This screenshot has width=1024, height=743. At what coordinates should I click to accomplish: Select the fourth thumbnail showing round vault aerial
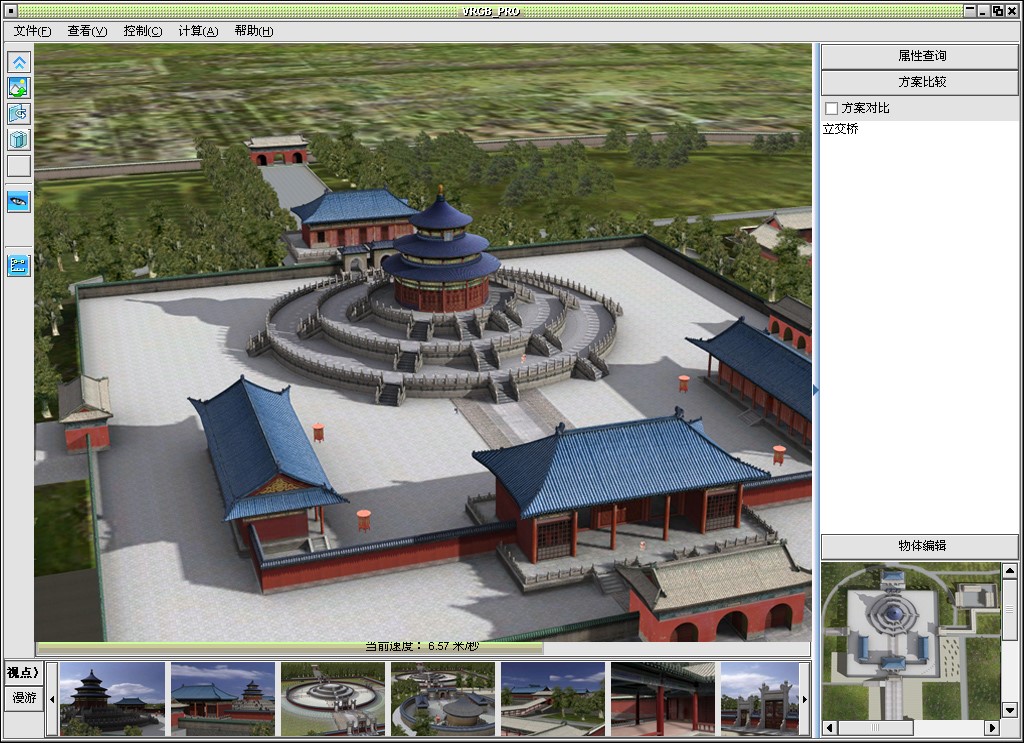pos(443,699)
